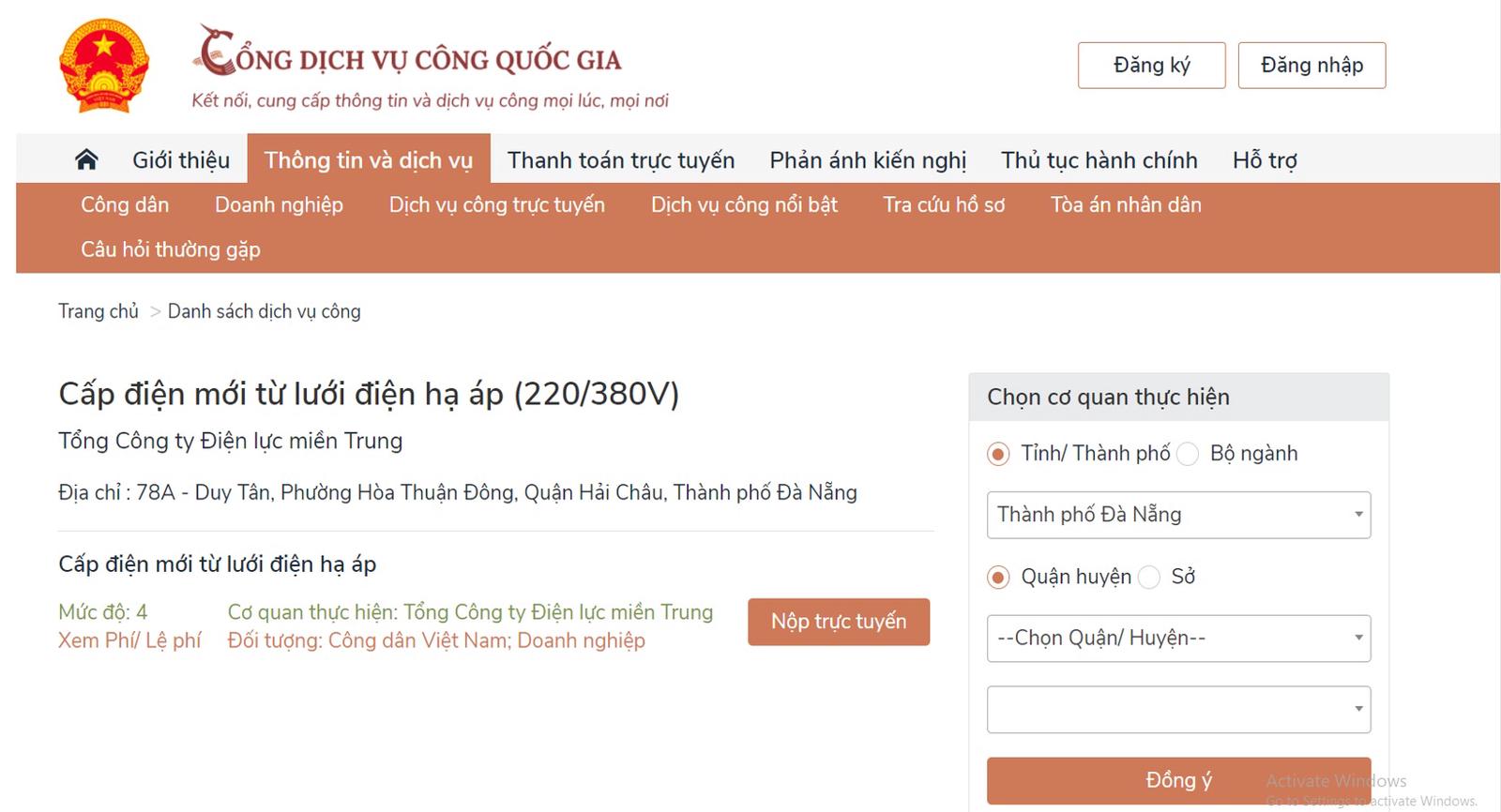The width and height of the screenshot is (1501, 812).
Task: Select the Tỉnh/ Thành phố radio button
Action: 998,455
